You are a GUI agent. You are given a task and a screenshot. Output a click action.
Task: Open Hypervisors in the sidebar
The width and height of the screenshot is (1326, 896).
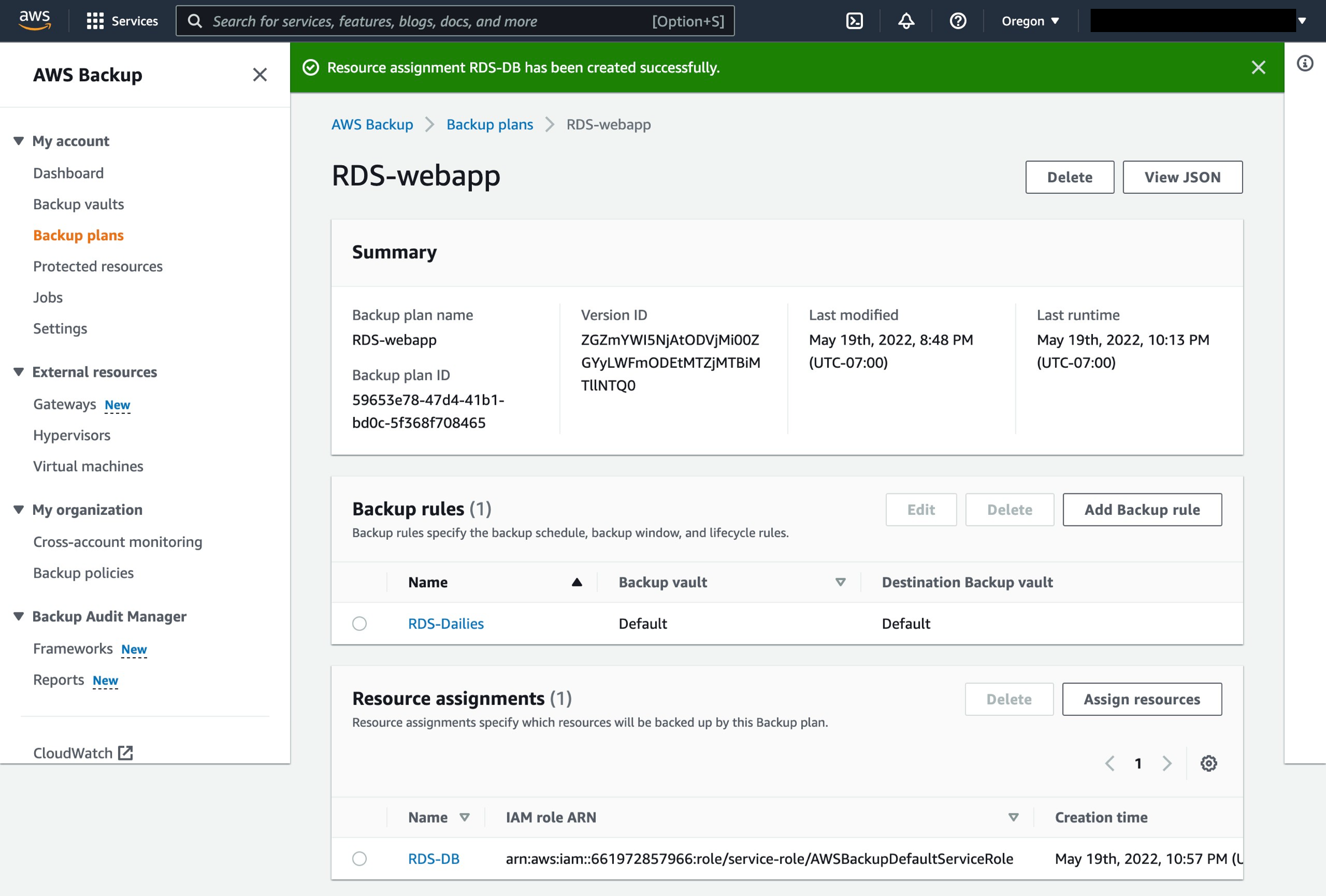pos(72,435)
